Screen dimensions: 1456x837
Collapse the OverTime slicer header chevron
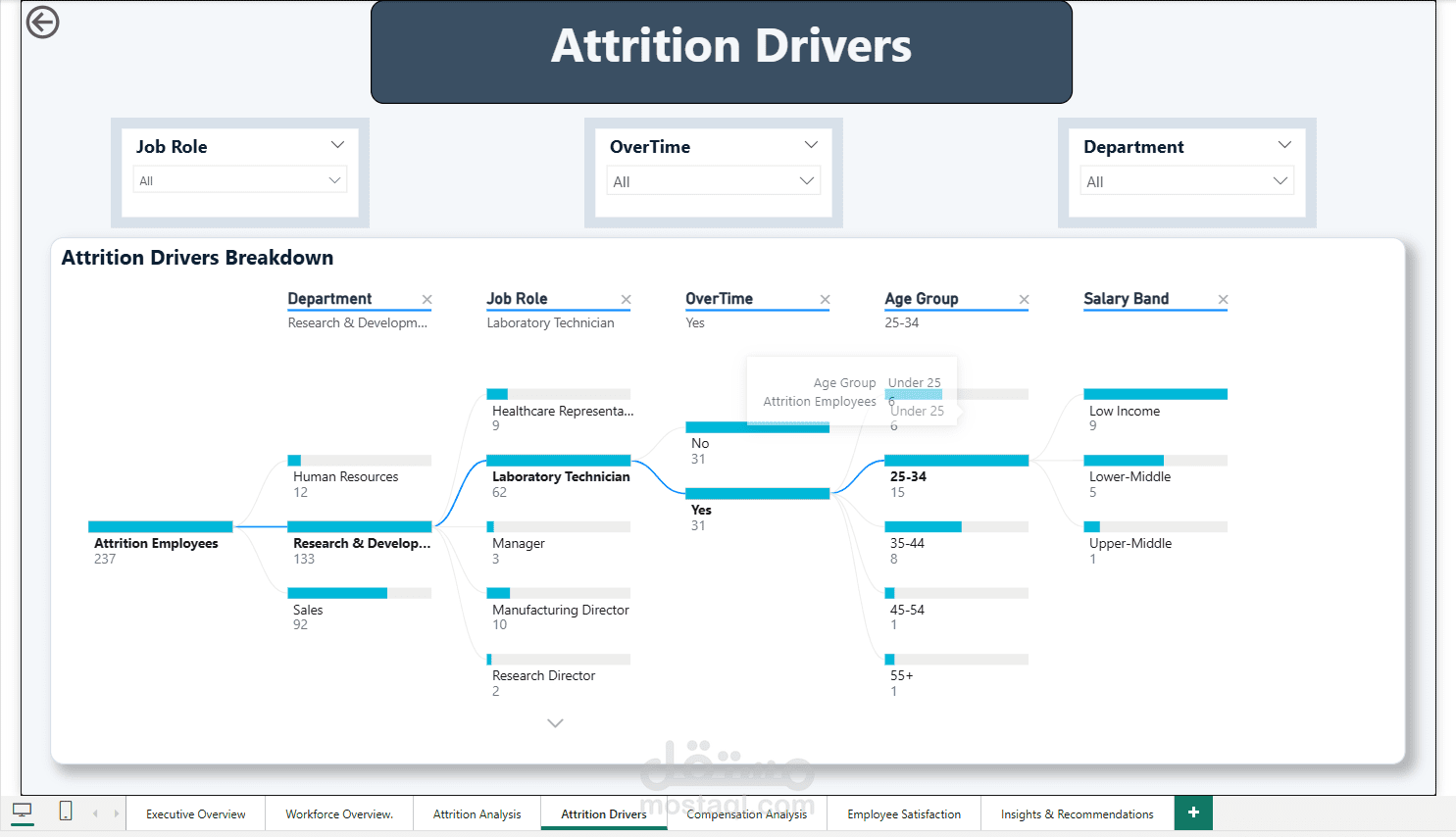tap(811, 145)
